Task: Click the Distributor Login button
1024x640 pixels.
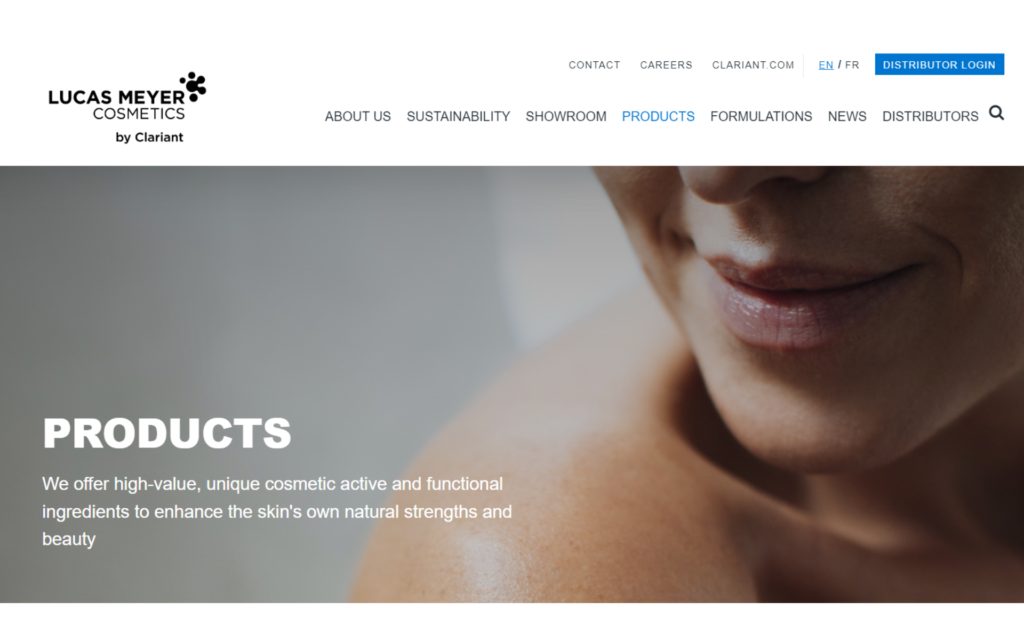Action: click(939, 65)
